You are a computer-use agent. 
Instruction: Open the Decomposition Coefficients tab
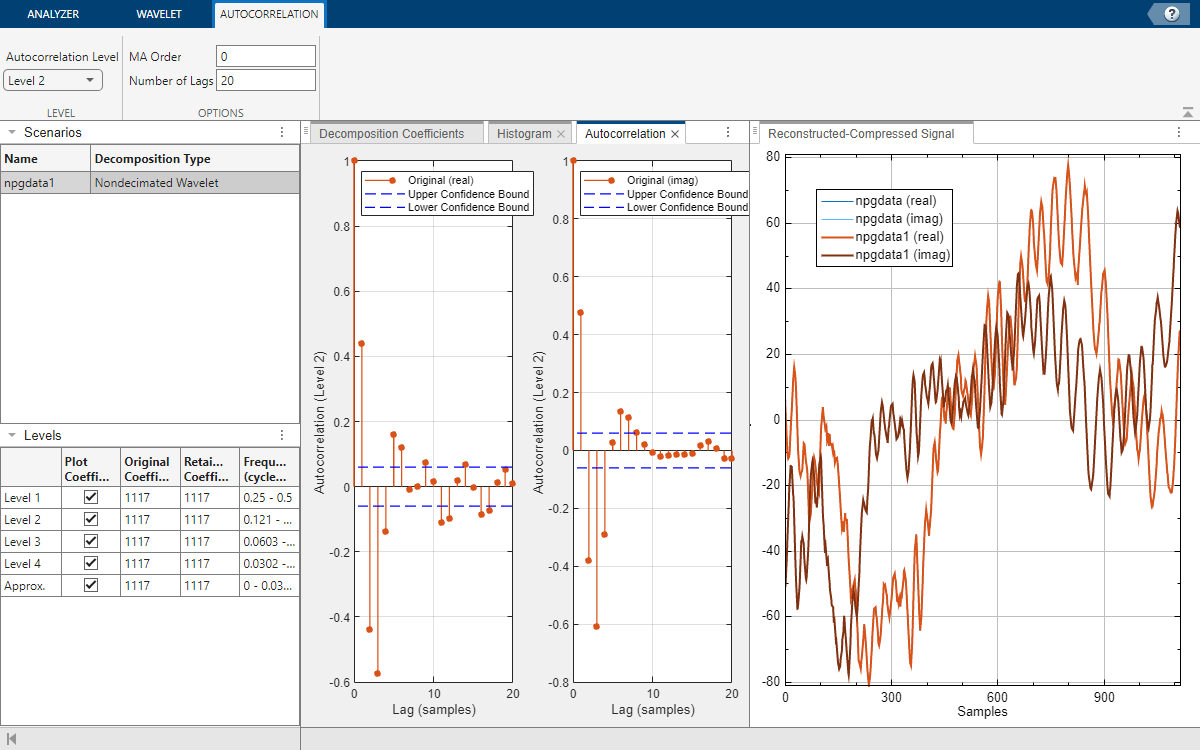point(391,134)
